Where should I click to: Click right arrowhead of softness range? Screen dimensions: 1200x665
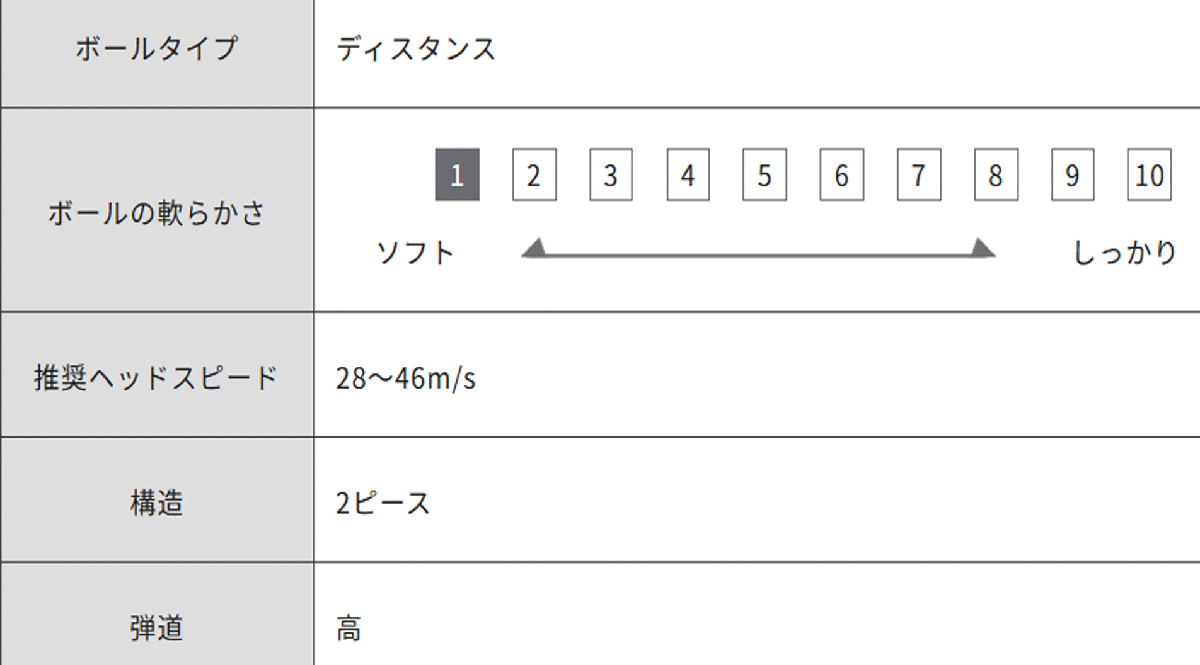pyautogui.click(x=984, y=249)
